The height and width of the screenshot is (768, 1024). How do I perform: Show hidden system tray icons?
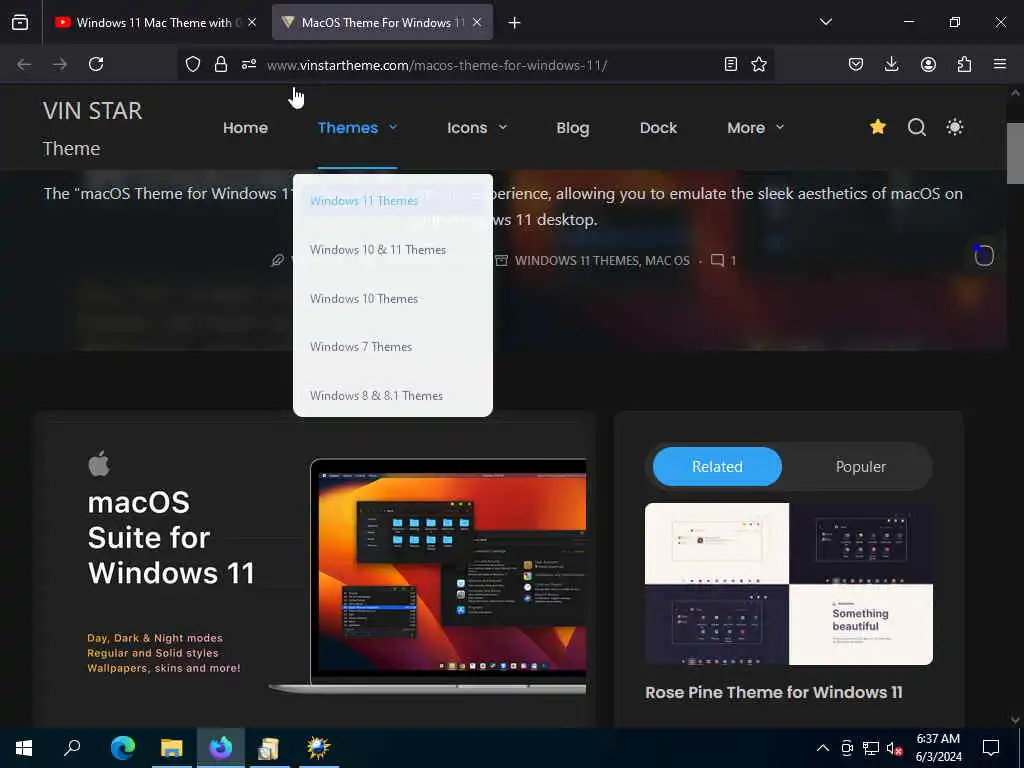point(823,748)
